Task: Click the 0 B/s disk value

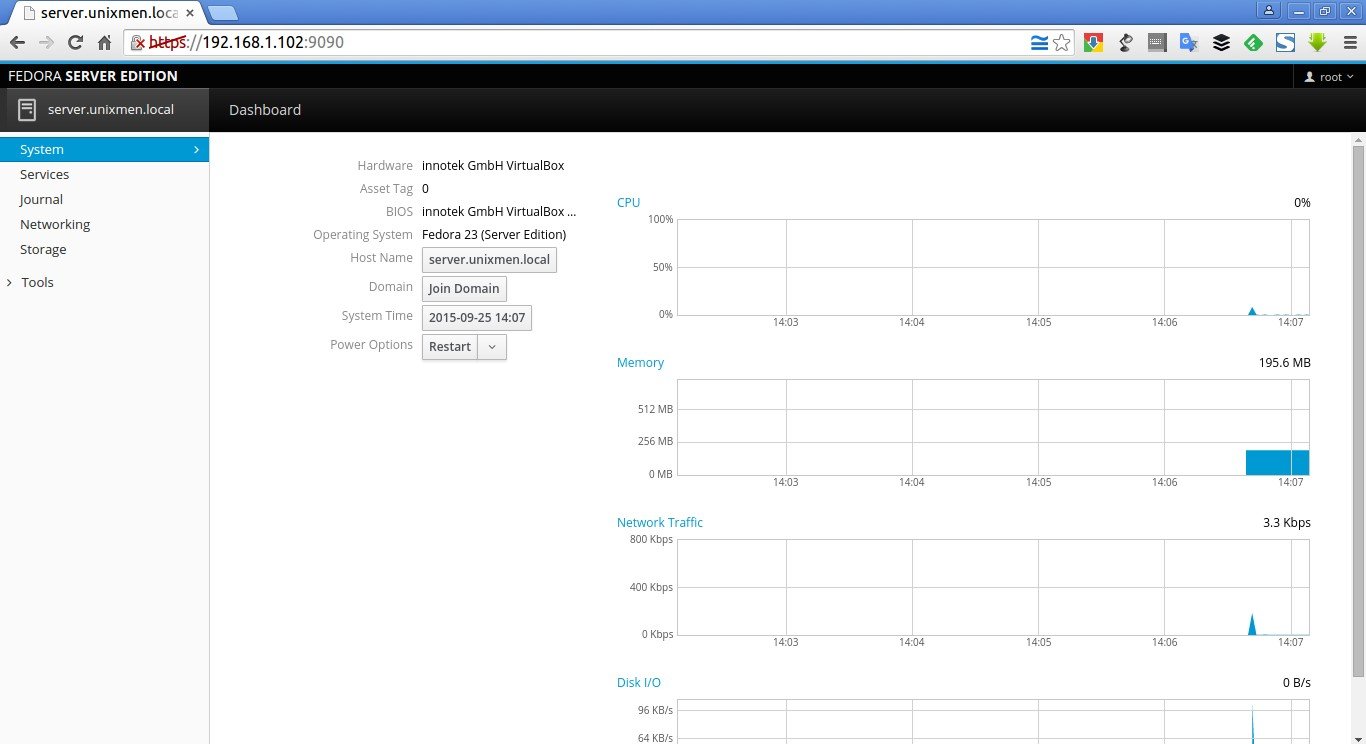Action: [x=1296, y=682]
